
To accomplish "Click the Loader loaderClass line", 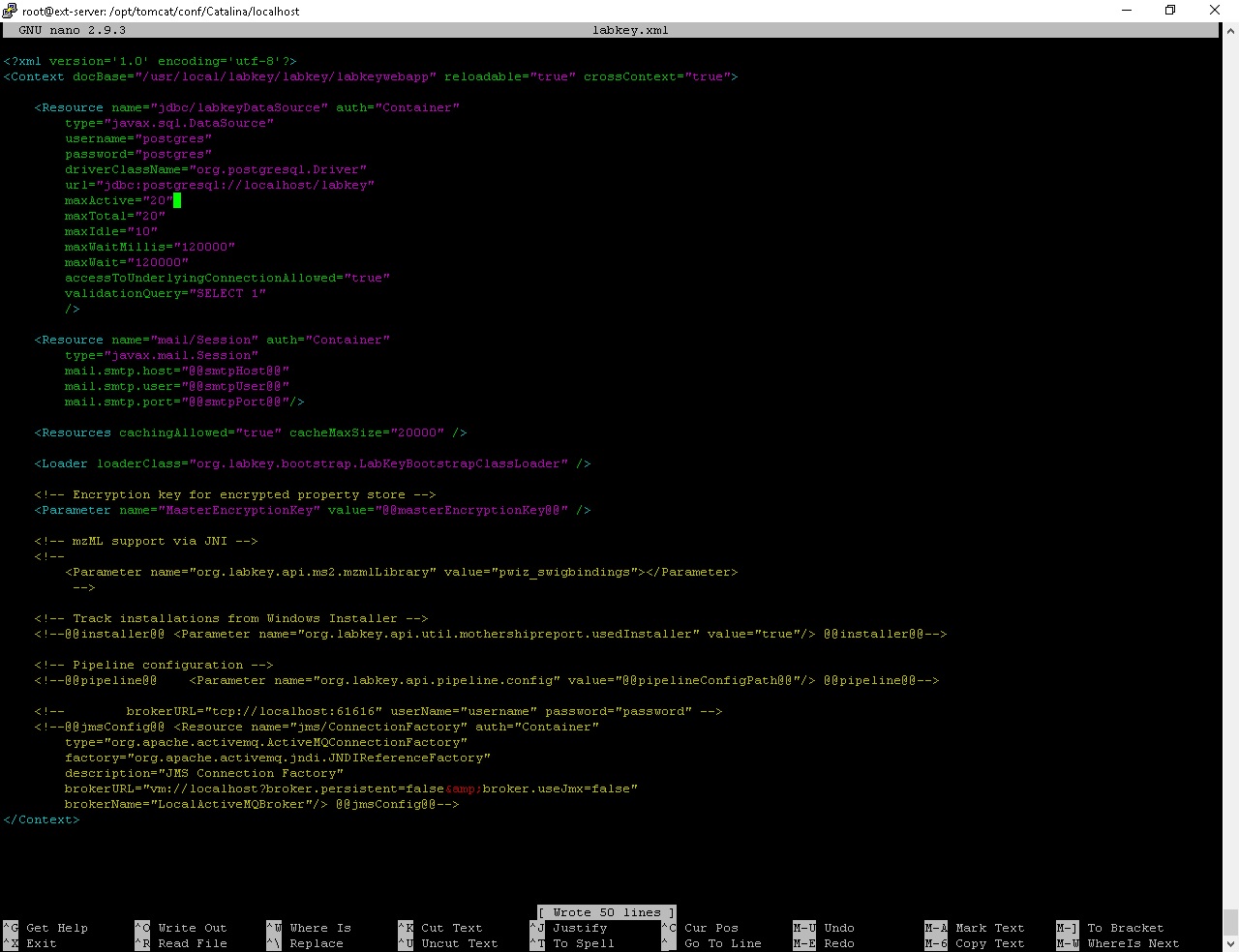I will pyautogui.click(x=313, y=463).
